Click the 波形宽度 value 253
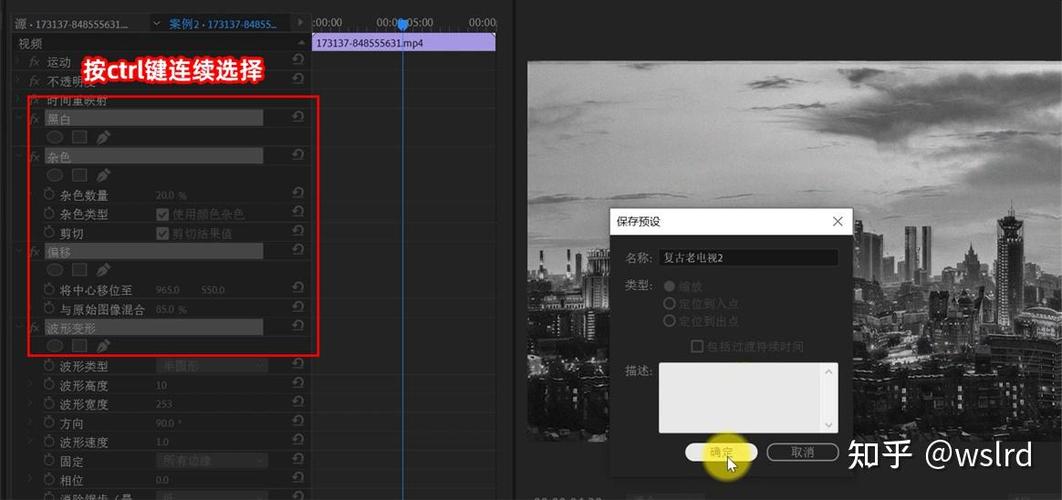This screenshot has width=1062, height=500. [x=164, y=404]
